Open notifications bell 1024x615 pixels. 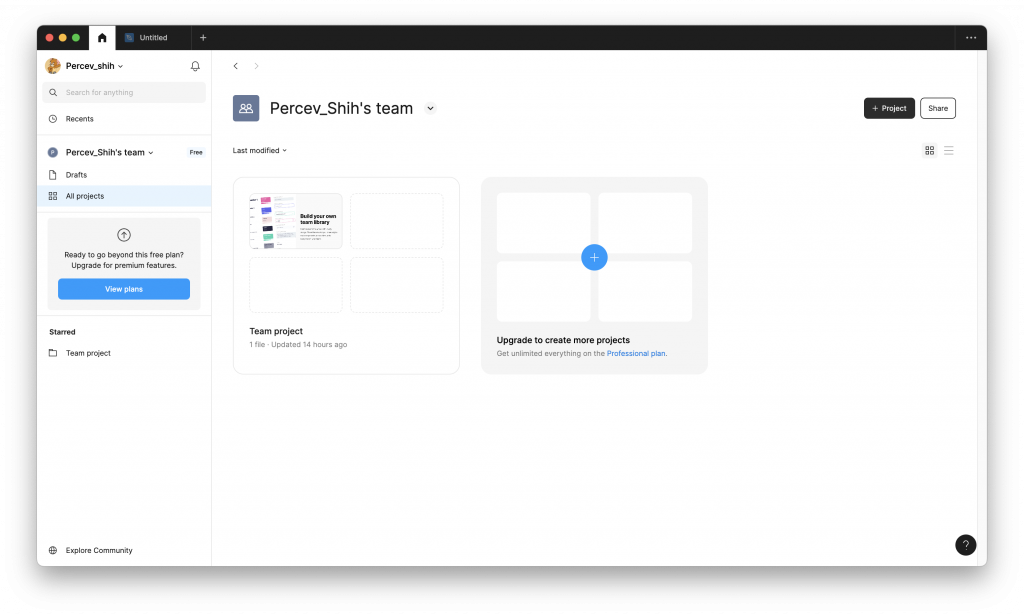coord(195,66)
